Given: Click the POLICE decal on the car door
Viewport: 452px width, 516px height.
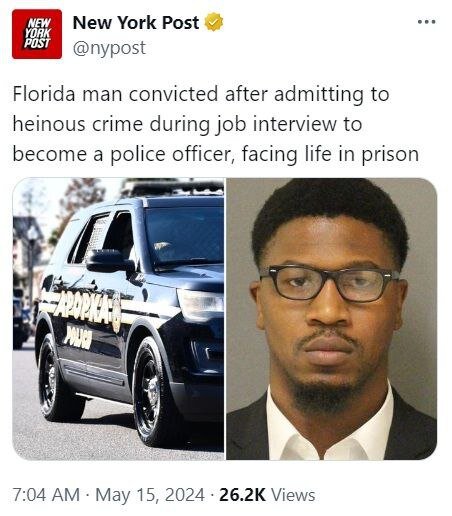Looking at the screenshot, I should pos(78,337).
